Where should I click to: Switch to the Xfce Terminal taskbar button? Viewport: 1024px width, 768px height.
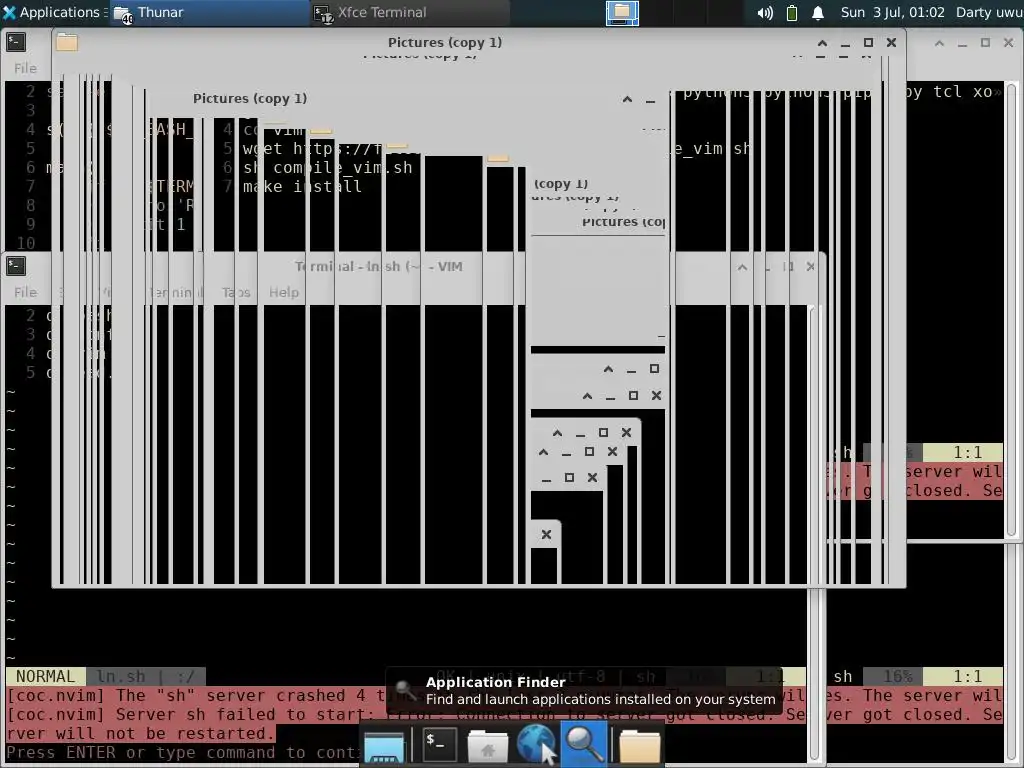[410, 12]
